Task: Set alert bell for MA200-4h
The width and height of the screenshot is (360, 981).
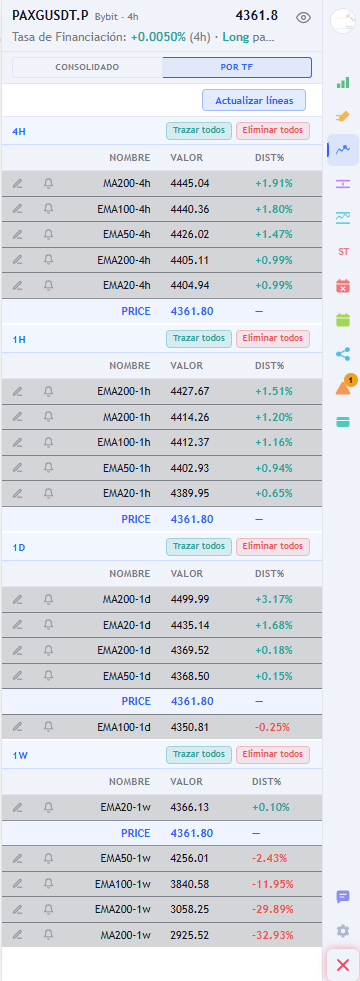Action: [48, 183]
